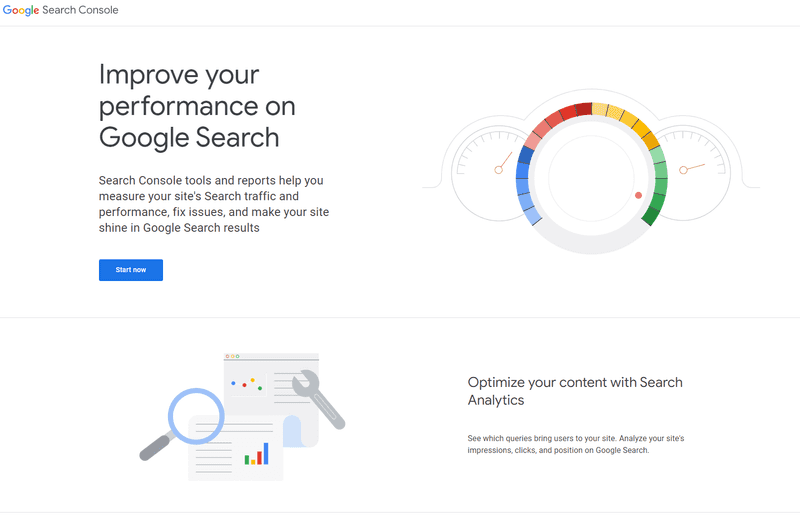This screenshot has width=800, height=530.
Task: Click the colored bar chart graphic
Action: coord(256,455)
